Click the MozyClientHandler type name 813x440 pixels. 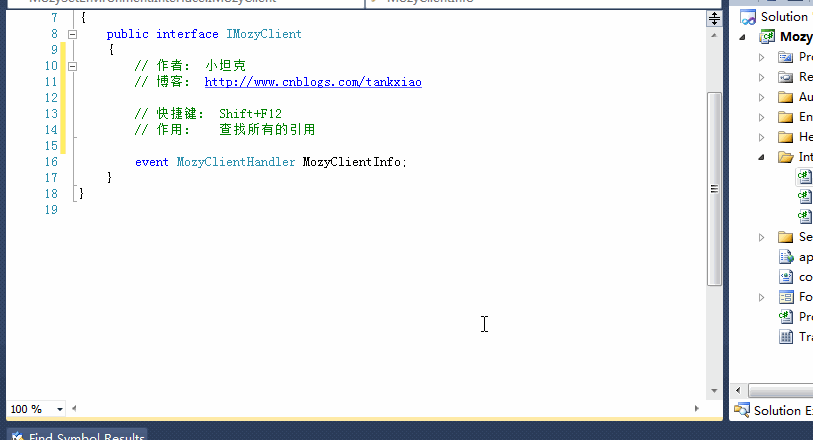point(235,162)
